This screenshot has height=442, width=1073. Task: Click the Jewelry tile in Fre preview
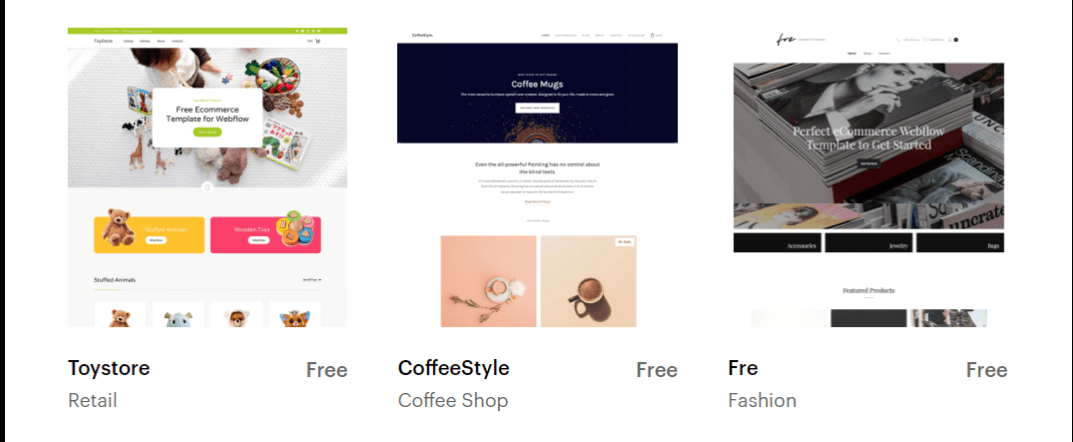click(x=868, y=243)
